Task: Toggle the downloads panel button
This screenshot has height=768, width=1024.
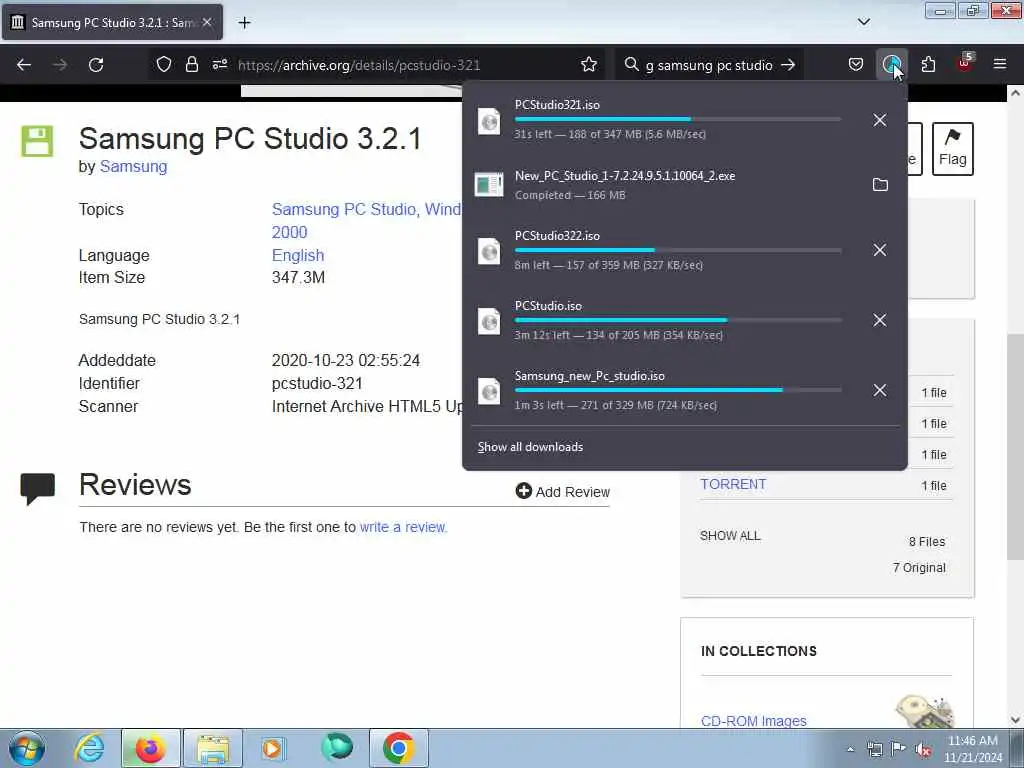Action: pos(891,65)
